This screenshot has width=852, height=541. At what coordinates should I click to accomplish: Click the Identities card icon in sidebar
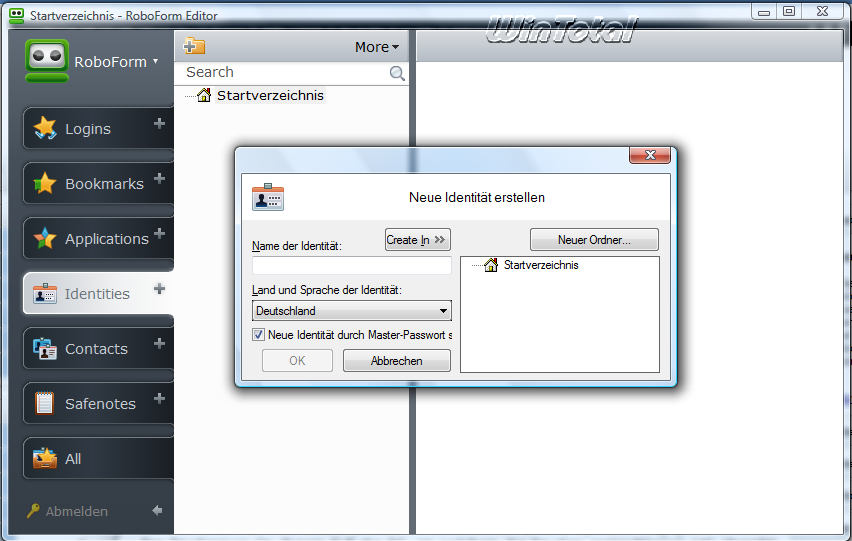point(45,293)
